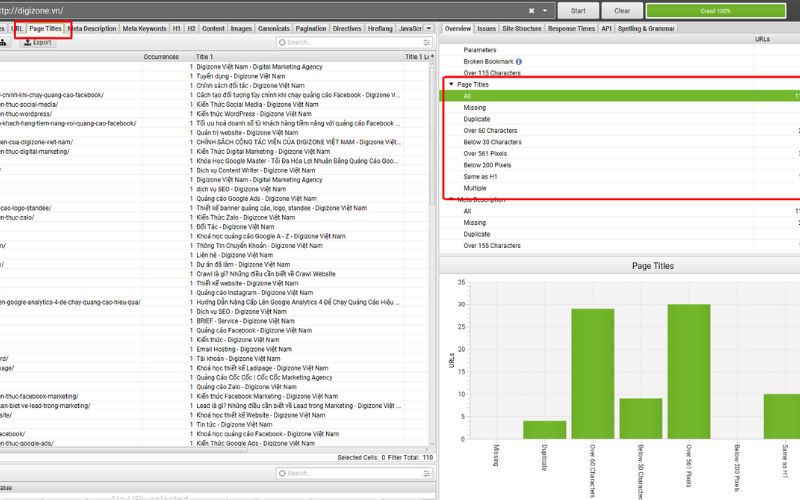
Task: Select the "Email Hosting - Digizone Việt Nam" row
Action: pos(216,349)
